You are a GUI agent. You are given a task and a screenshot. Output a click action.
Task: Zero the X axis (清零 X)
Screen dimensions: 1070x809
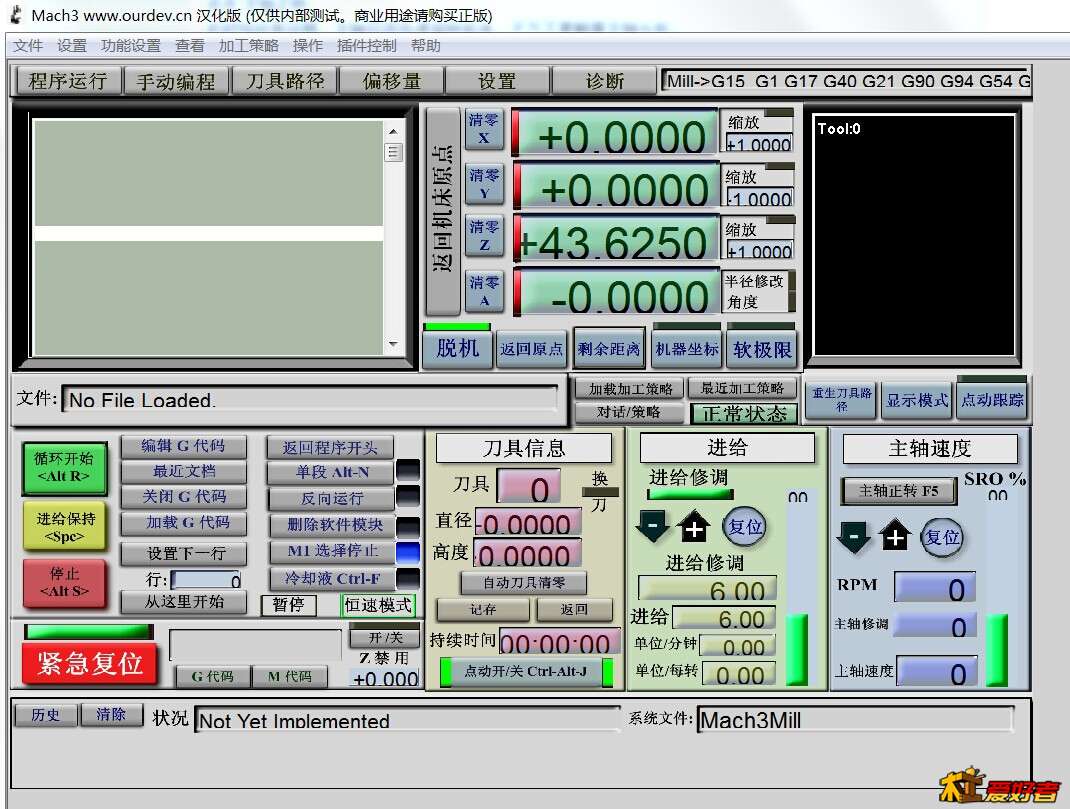[483, 128]
